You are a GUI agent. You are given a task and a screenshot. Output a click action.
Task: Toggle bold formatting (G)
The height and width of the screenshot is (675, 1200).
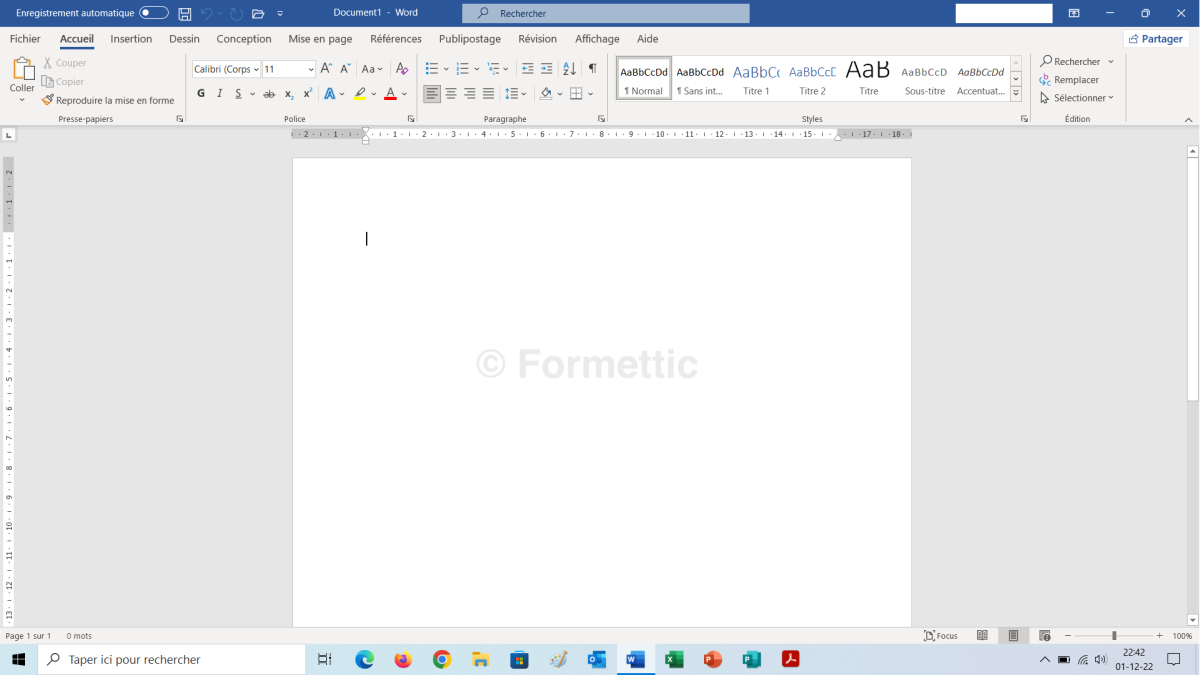pos(201,94)
